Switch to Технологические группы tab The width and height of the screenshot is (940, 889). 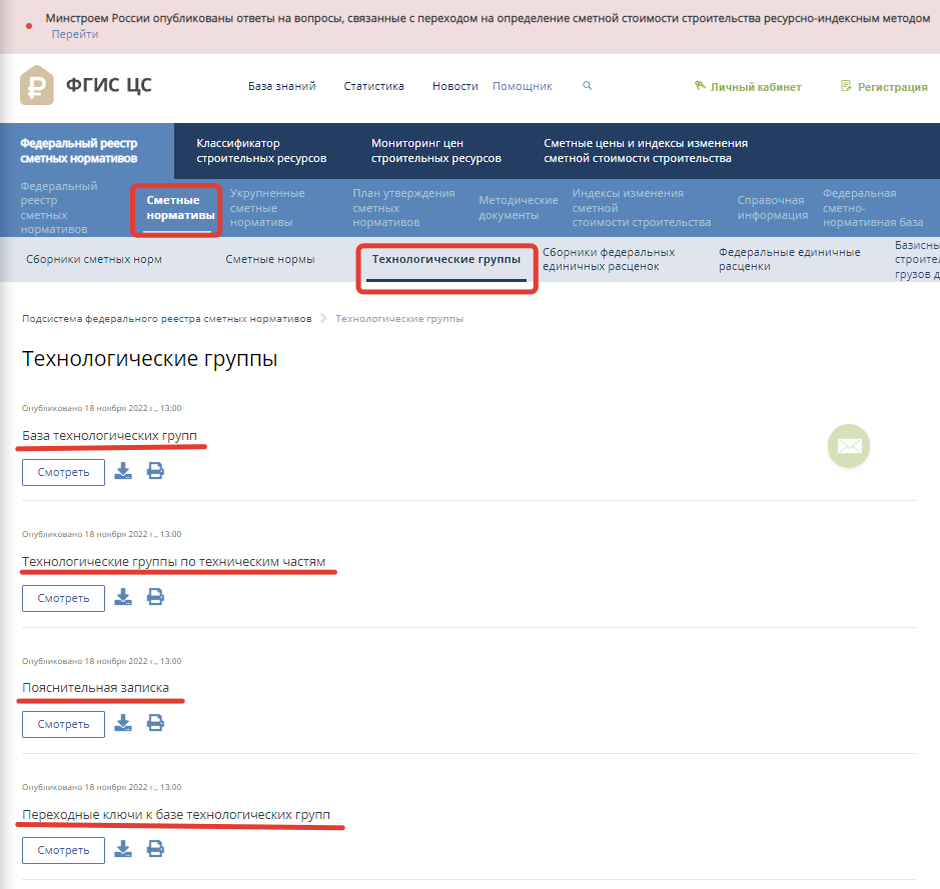click(x=446, y=260)
